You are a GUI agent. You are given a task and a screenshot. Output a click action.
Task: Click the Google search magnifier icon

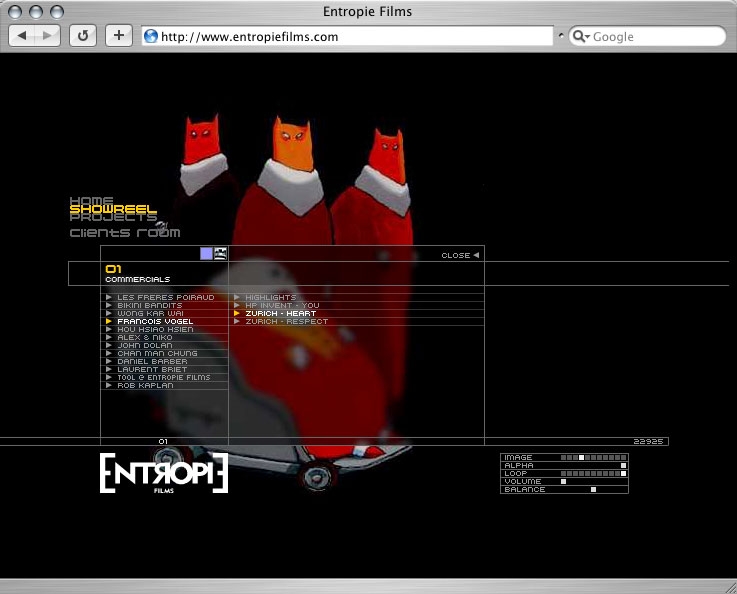580,37
